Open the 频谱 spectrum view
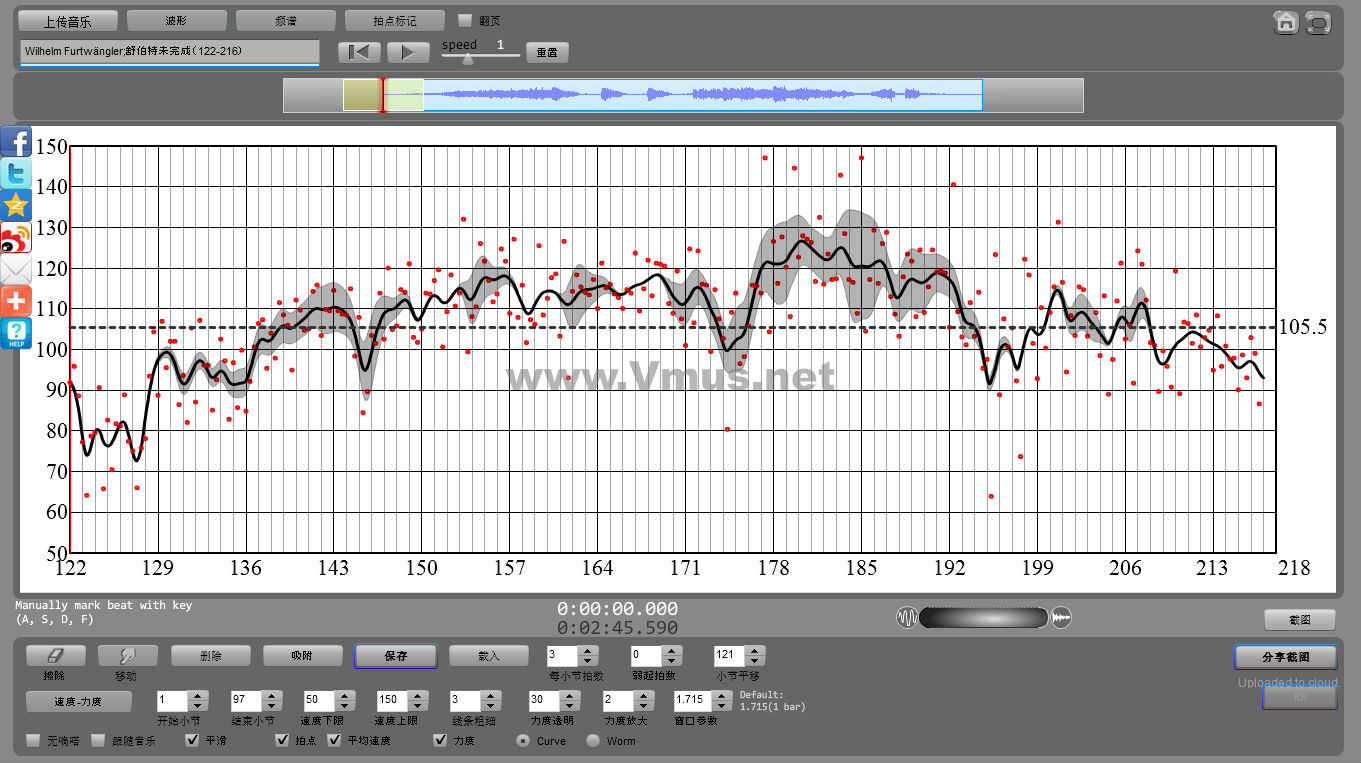The height and width of the screenshot is (763, 1361). [286, 20]
